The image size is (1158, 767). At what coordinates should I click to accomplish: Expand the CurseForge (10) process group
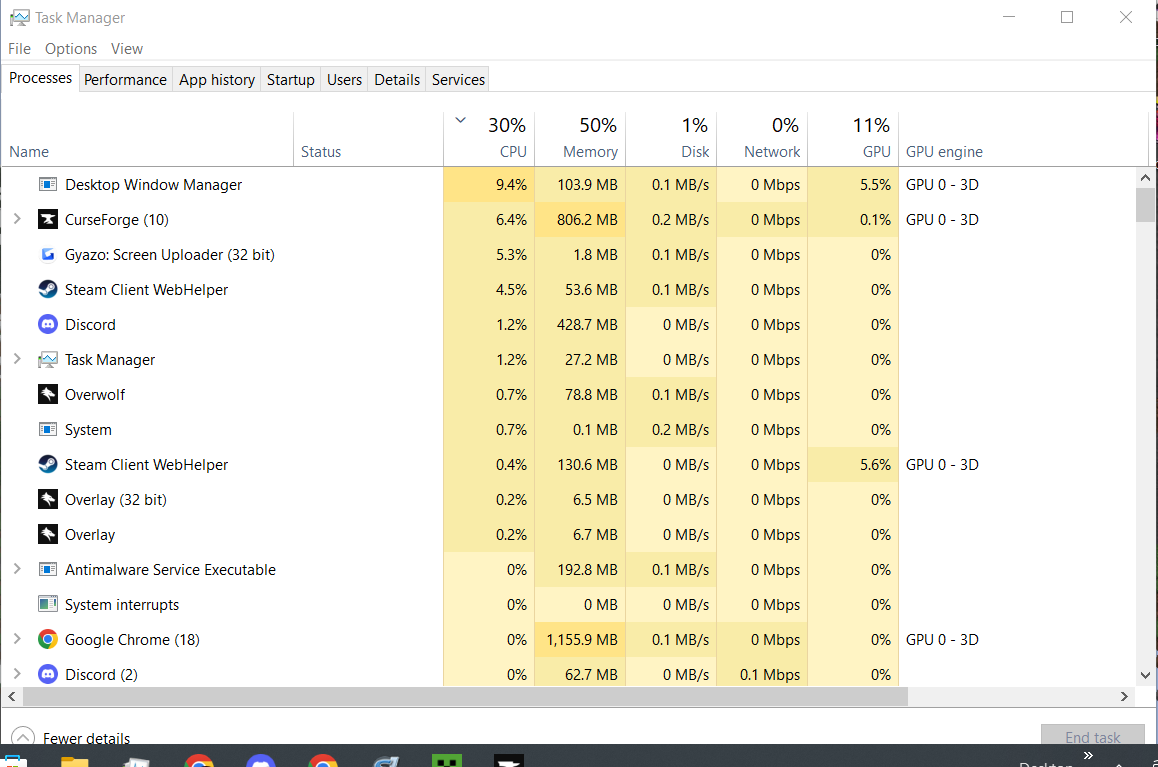[17, 219]
